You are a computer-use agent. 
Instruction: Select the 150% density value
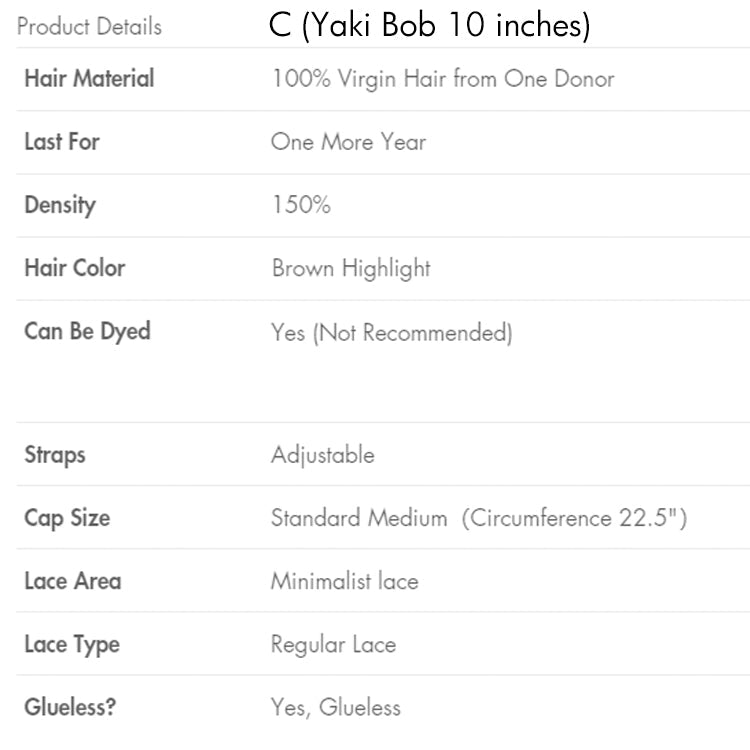(x=300, y=205)
